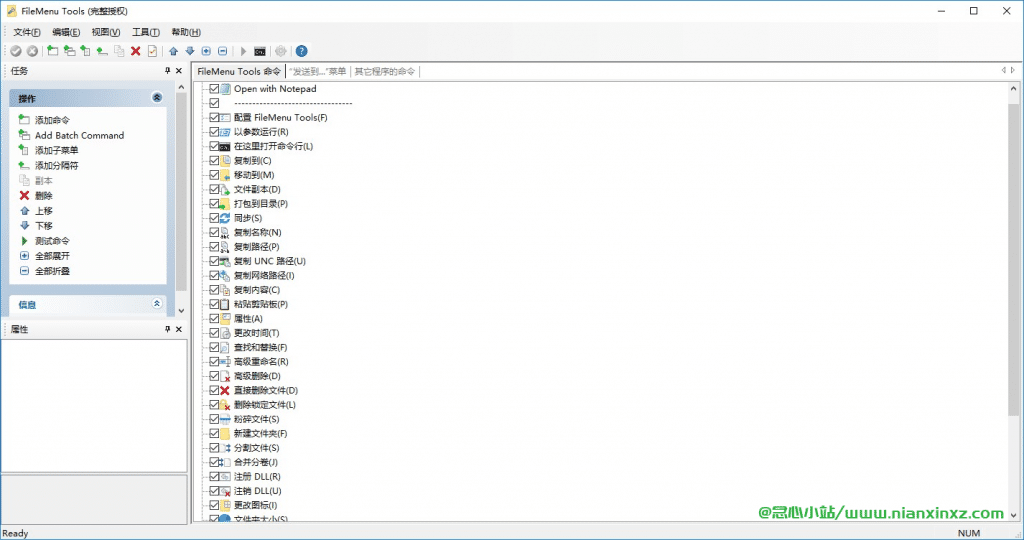Screen dimensions: 1024x540
Task: Uncheck the 复制 UNC 路径(U) checkbox
Action: point(214,261)
